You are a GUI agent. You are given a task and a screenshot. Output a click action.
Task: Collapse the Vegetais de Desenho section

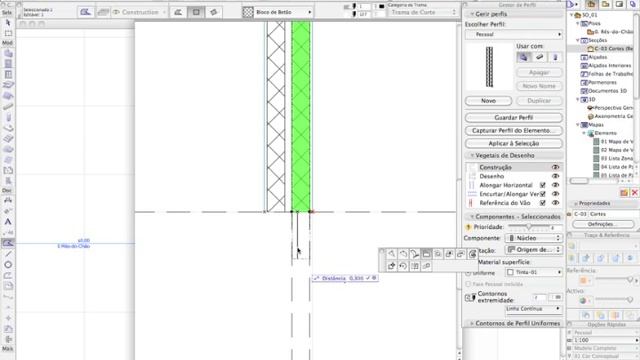472,156
